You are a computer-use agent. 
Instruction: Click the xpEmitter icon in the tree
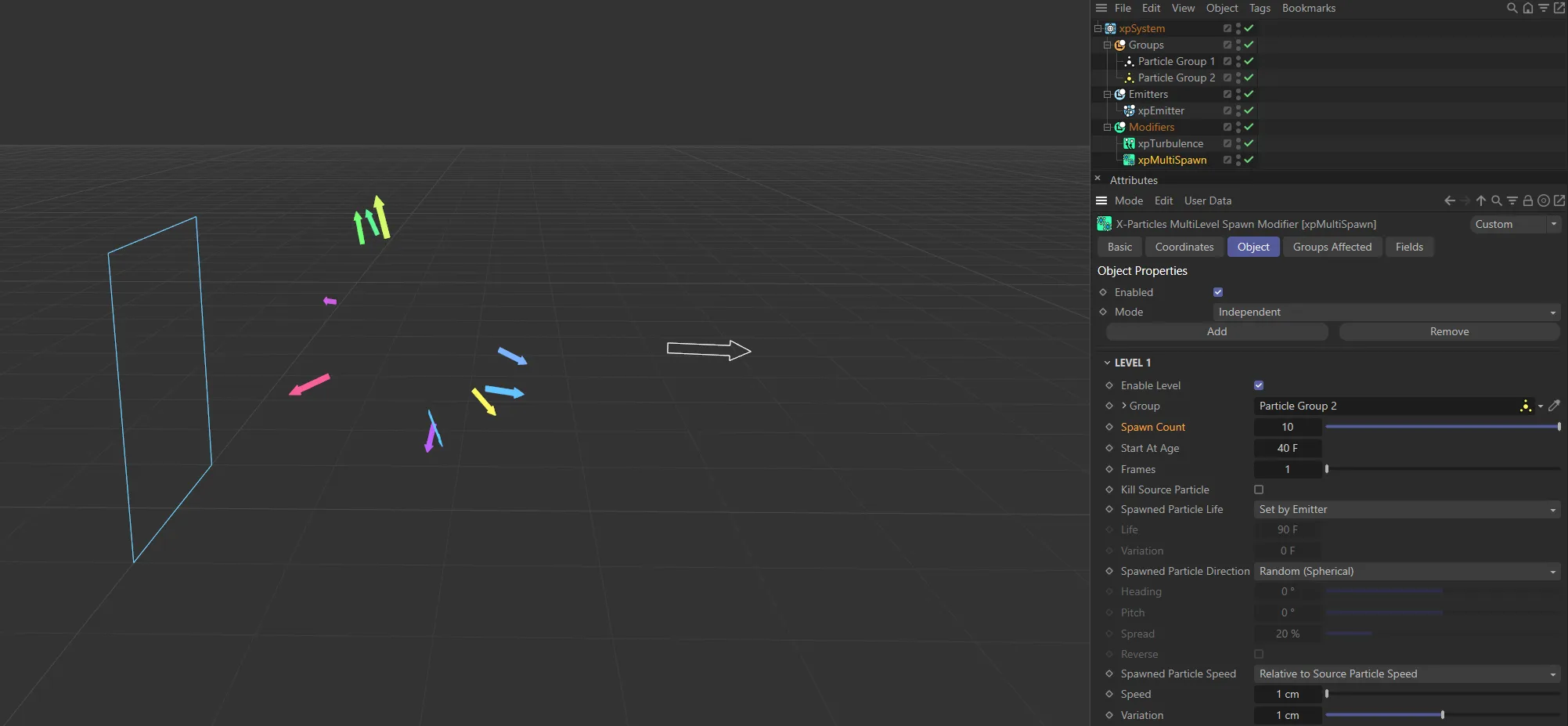[x=1129, y=110]
